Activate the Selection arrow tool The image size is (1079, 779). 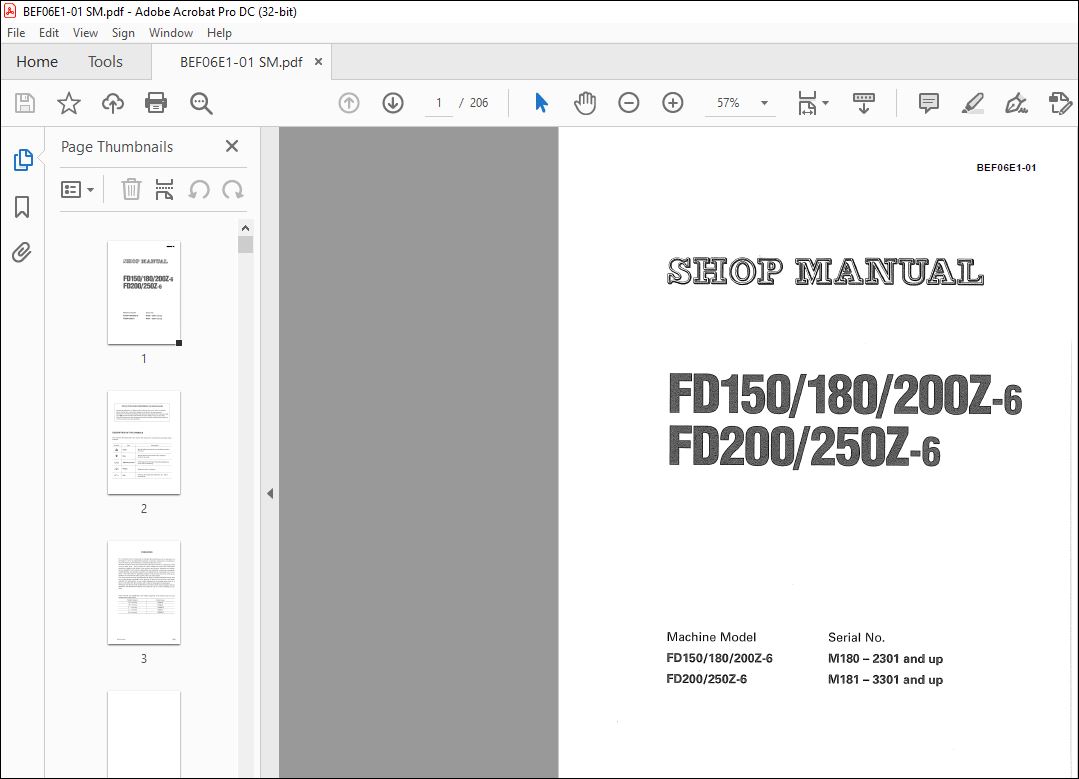542,103
